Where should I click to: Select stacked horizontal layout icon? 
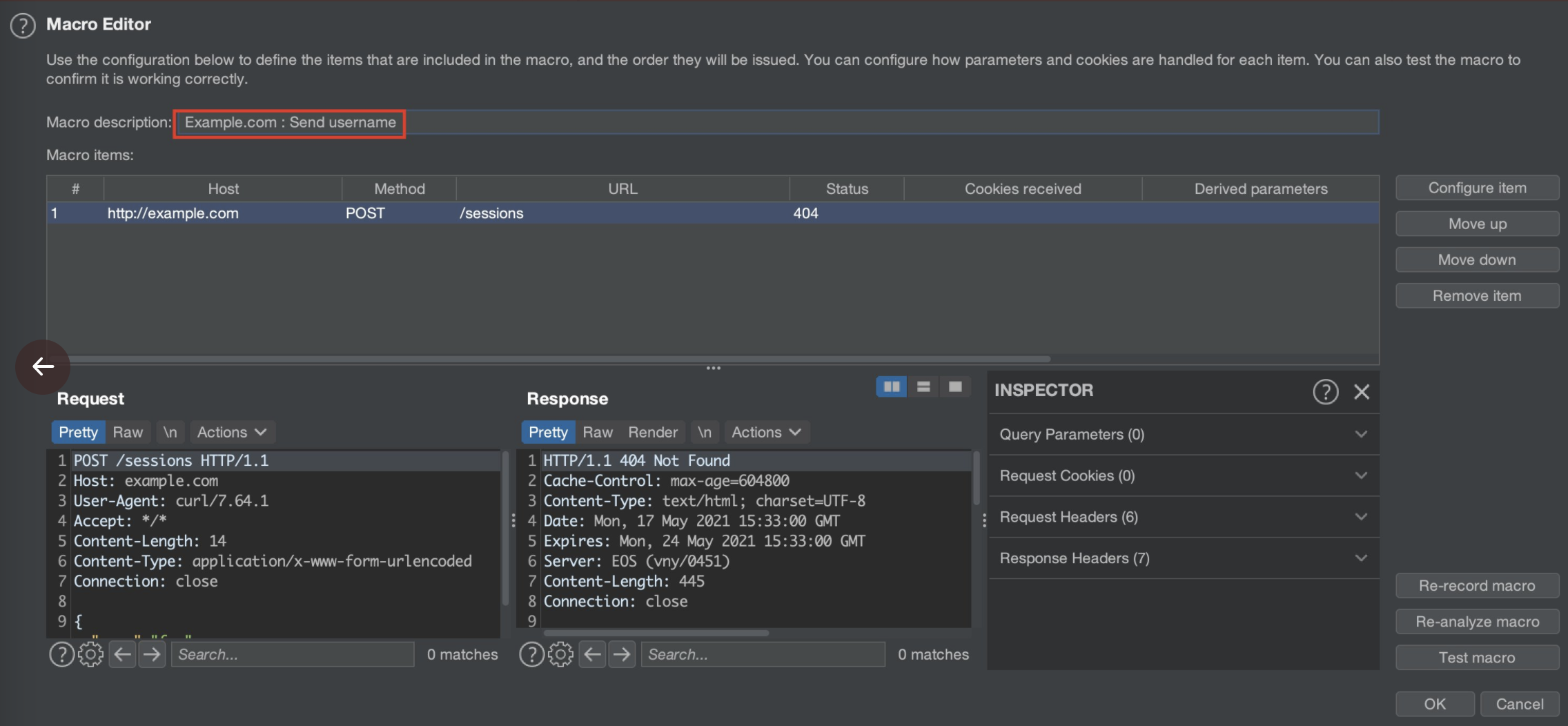click(x=923, y=386)
